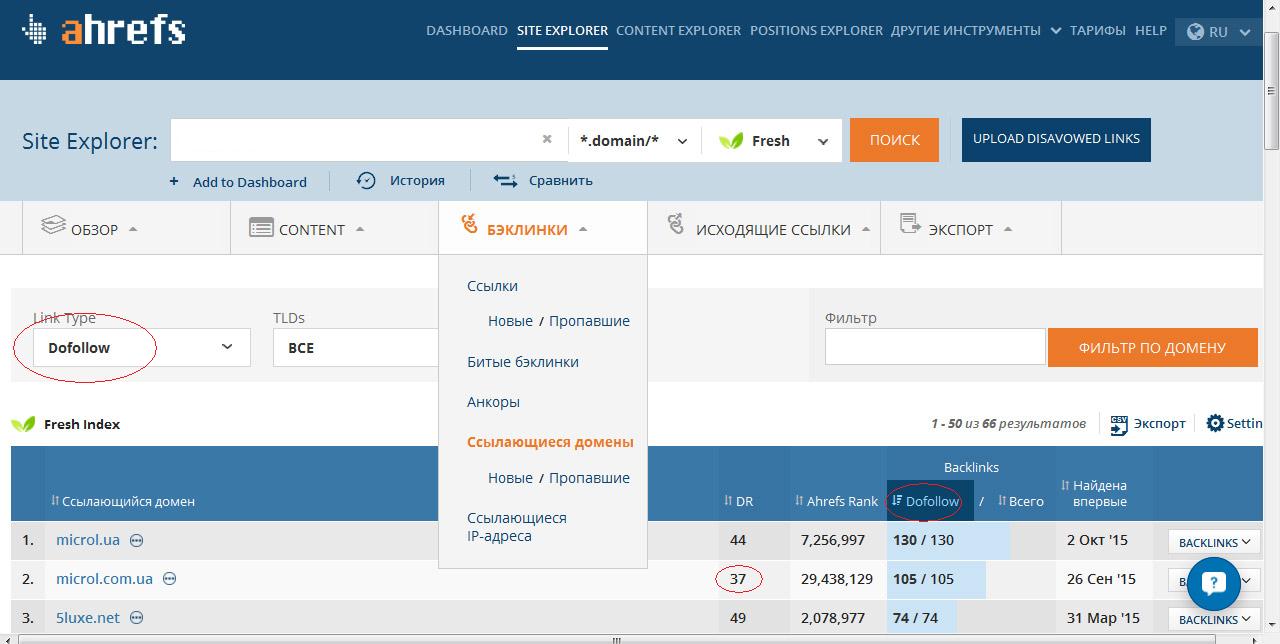This screenshot has width=1280, height=644.
Task: Expand the Обзор tab menu
Action: 133,229
